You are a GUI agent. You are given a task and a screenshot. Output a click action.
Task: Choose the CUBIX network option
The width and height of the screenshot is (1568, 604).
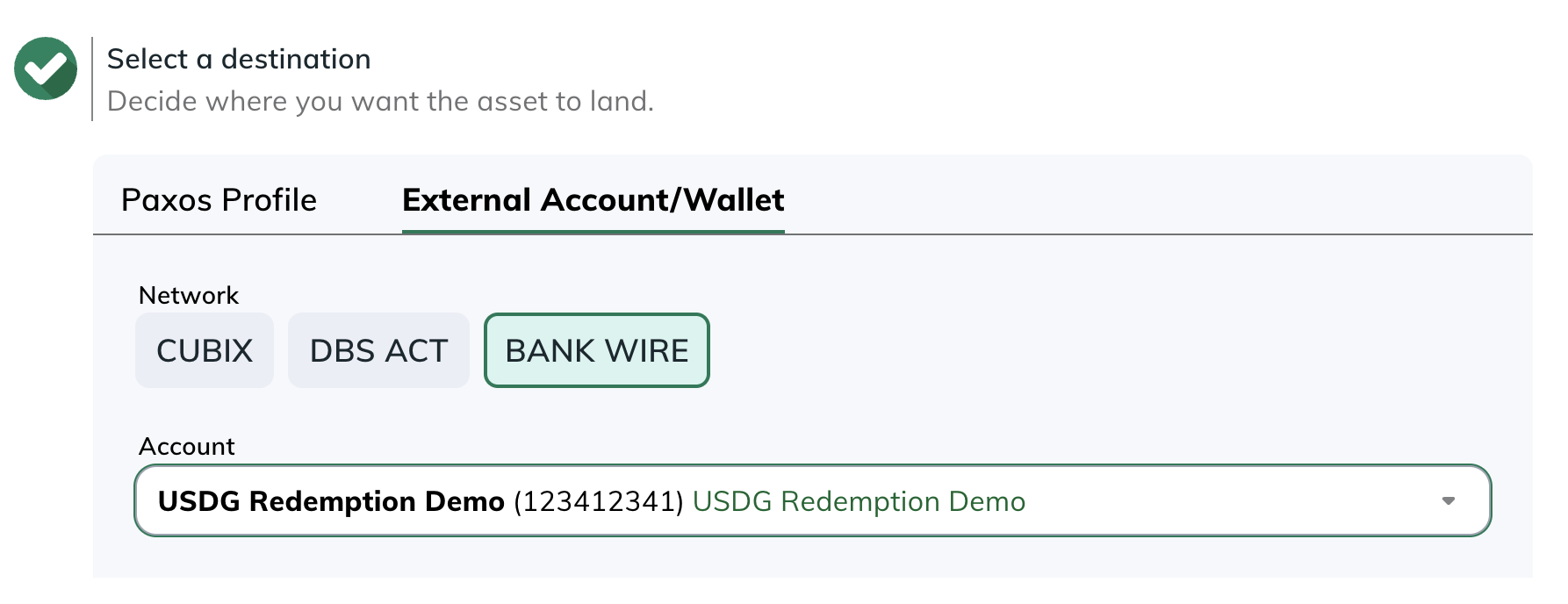pos(205,350)
